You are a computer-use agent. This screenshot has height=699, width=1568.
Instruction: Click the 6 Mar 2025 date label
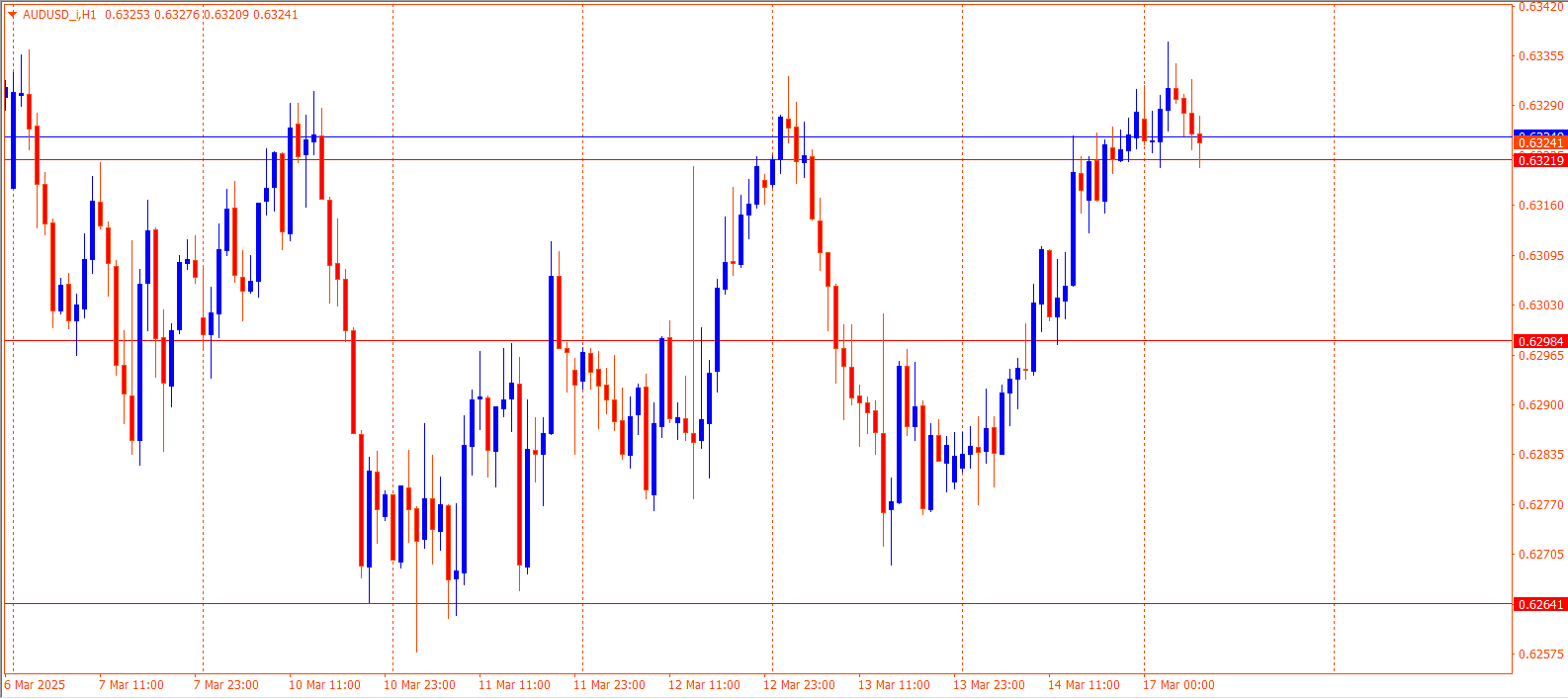click(x=35, y=685)
